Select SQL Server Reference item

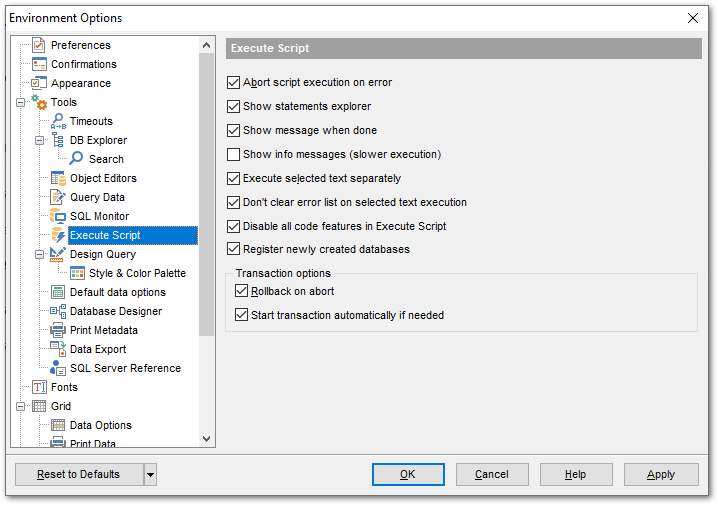point(125,368)
